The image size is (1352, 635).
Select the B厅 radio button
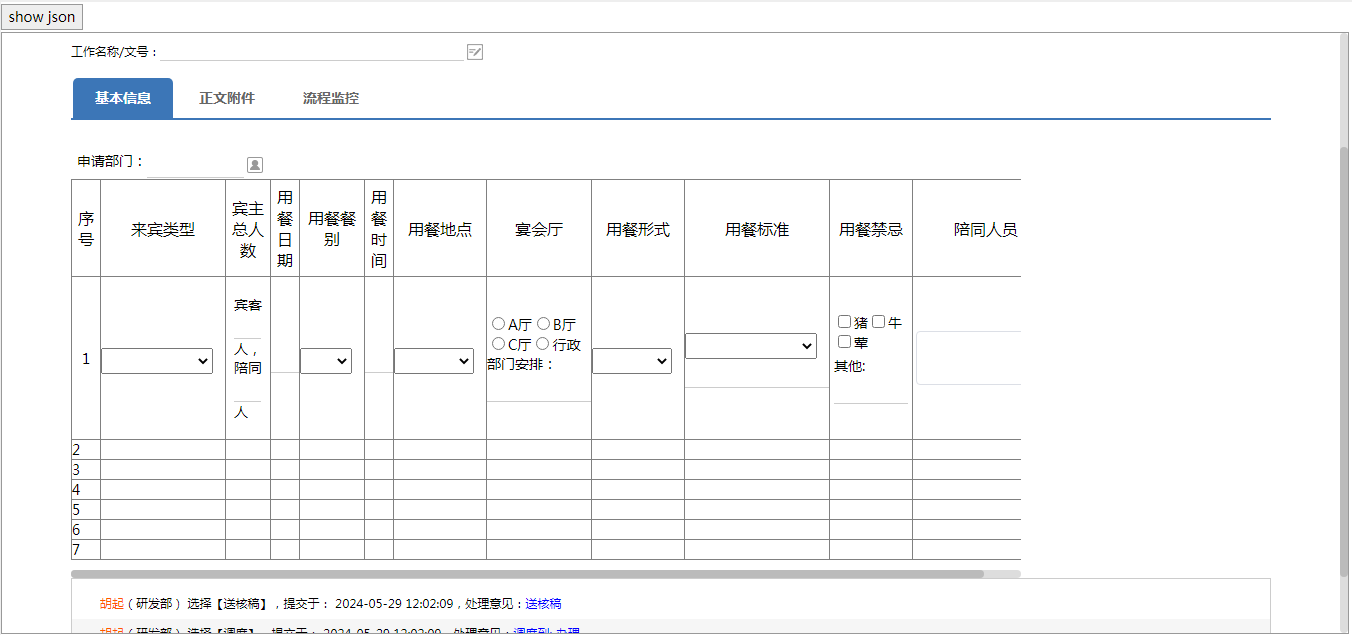(543, 324)
